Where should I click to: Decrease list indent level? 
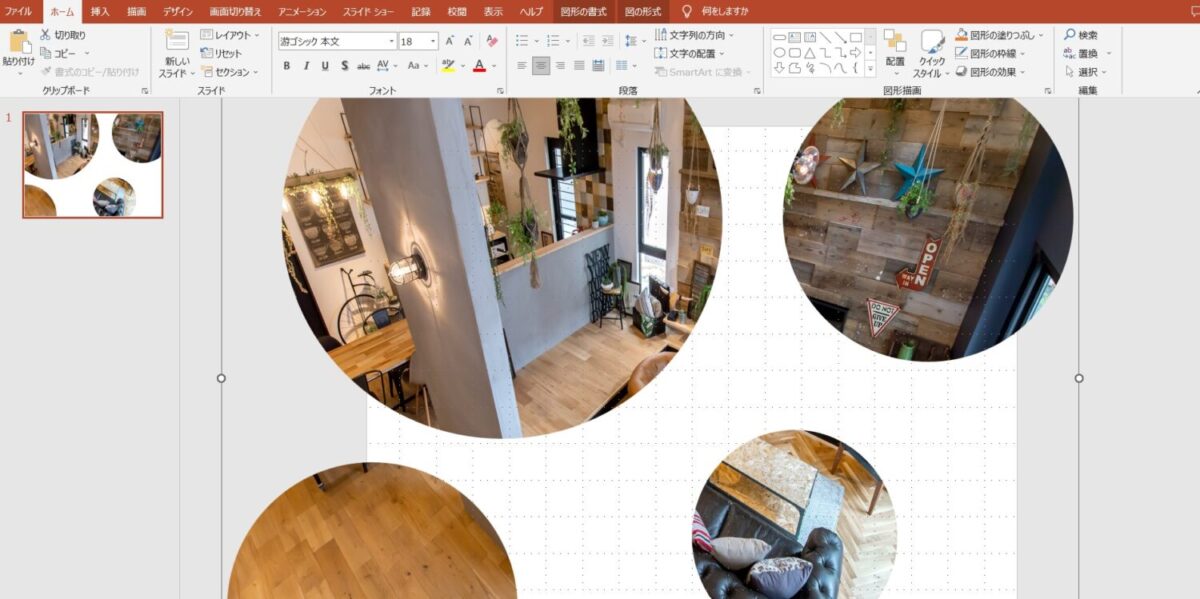click(588, 41)
